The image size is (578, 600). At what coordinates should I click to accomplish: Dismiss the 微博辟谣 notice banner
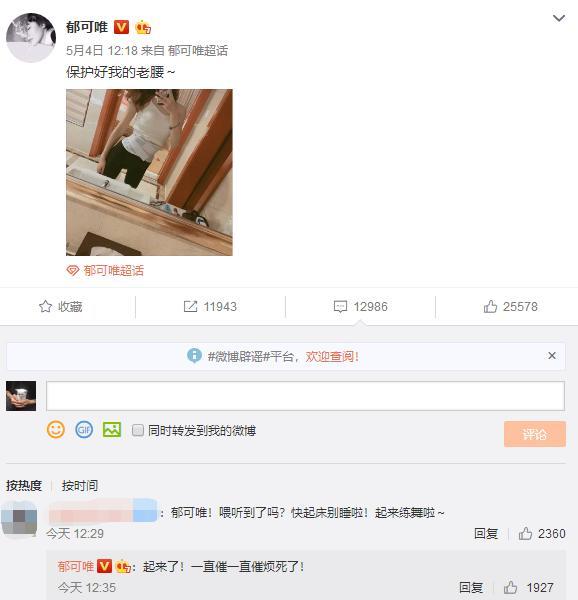coord(552,355)
